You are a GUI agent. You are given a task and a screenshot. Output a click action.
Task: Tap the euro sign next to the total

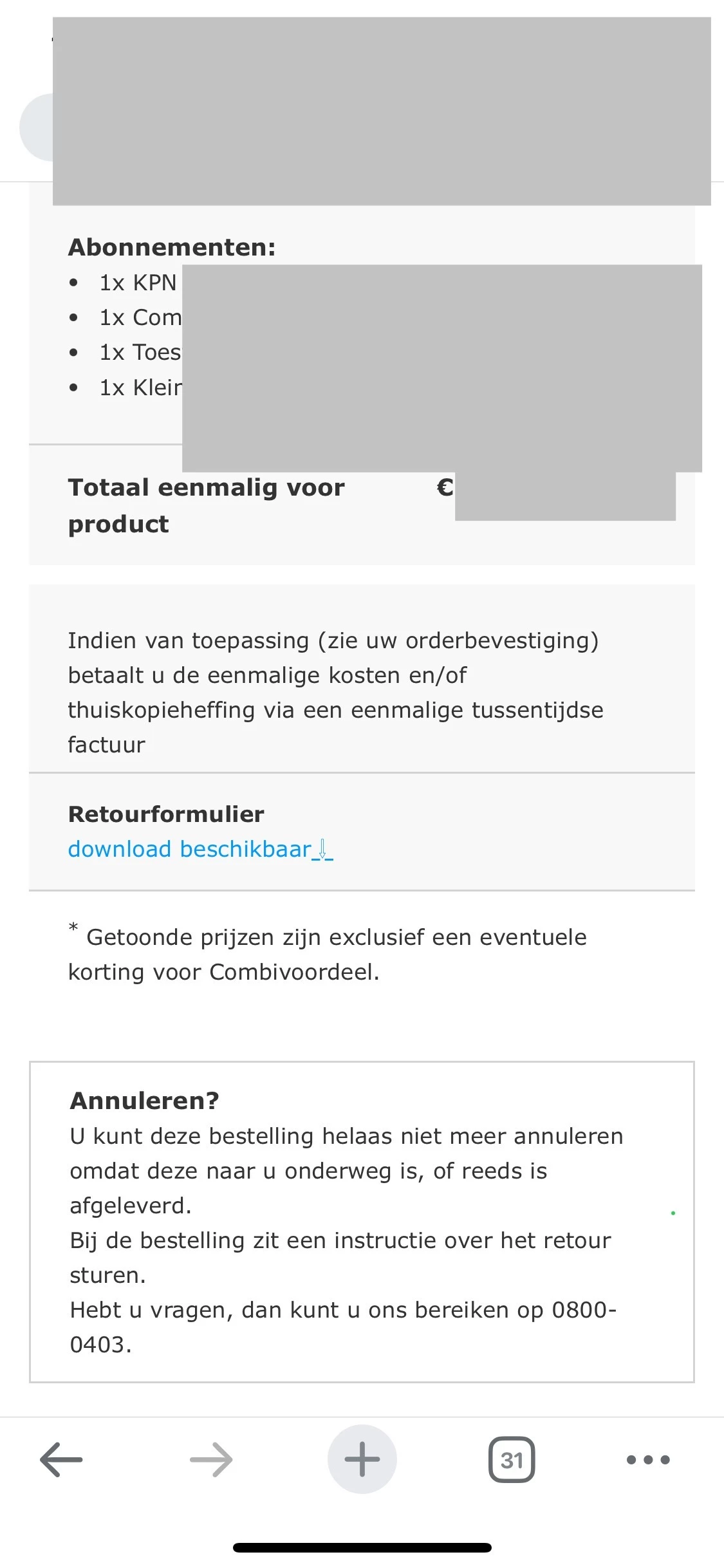coord(445,487)
